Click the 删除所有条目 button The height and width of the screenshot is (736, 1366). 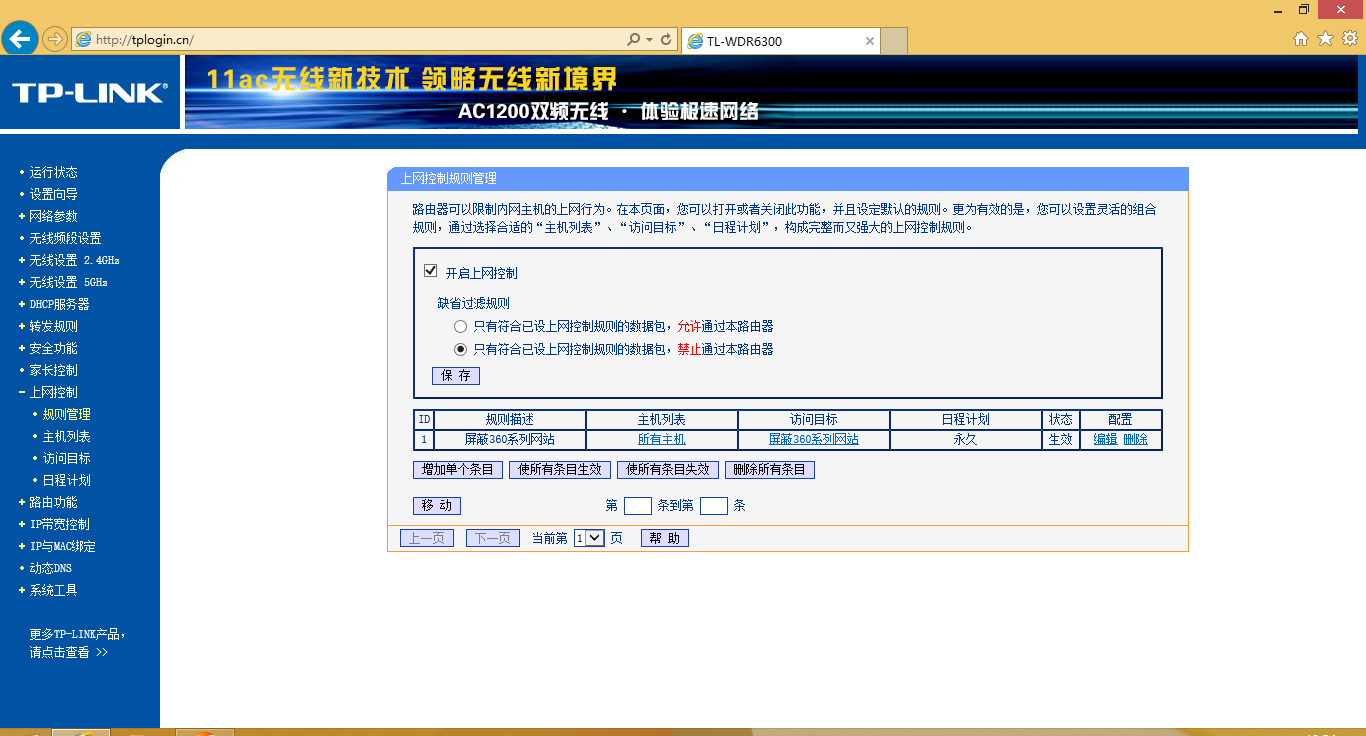pos(770,470)
